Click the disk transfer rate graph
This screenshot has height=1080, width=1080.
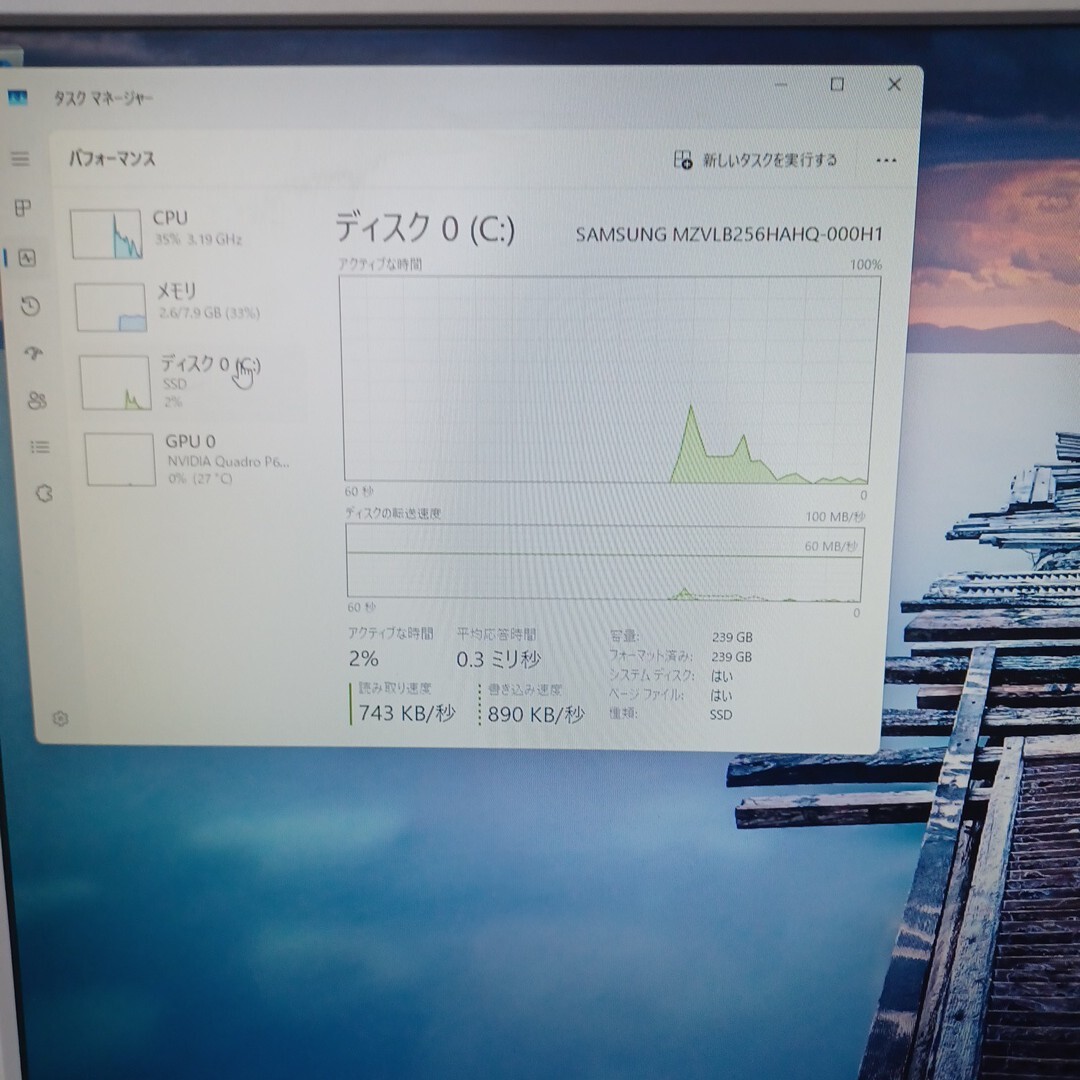[x=605, y=563]
